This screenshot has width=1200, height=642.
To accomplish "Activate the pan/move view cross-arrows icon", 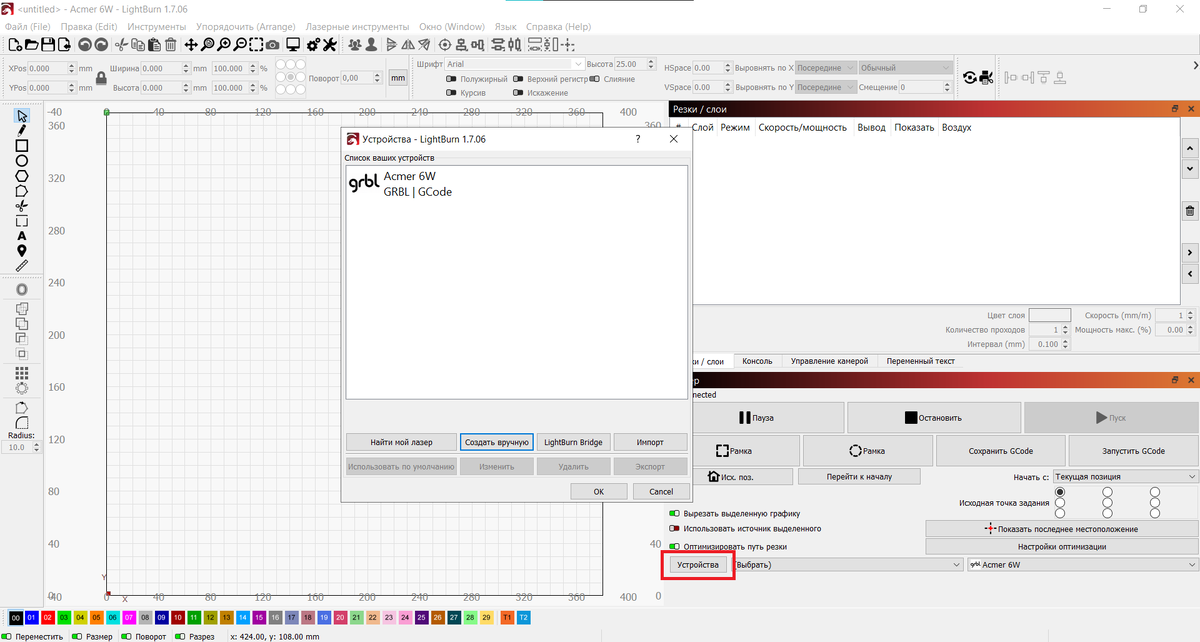I will (191, 44).
